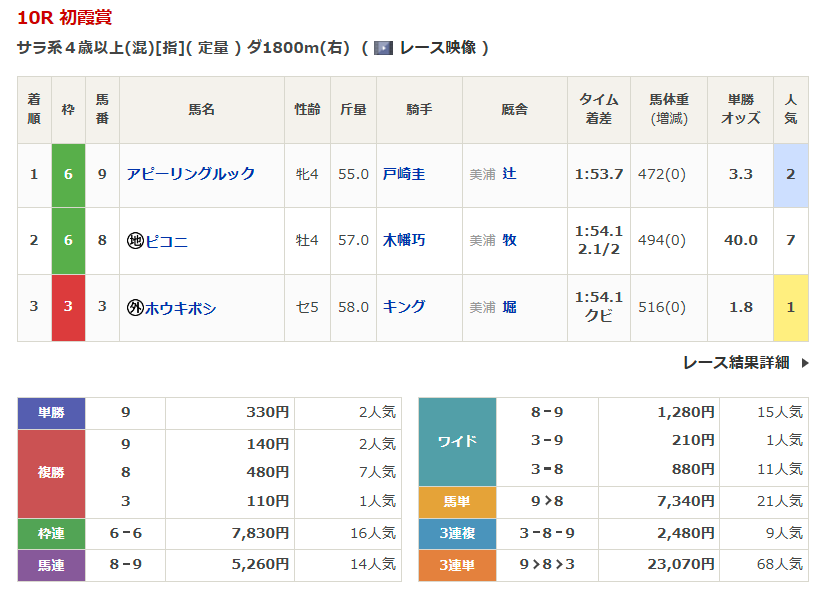827x592 pixels.
Task: Click the race video film icon
Action: coord(383,48)
